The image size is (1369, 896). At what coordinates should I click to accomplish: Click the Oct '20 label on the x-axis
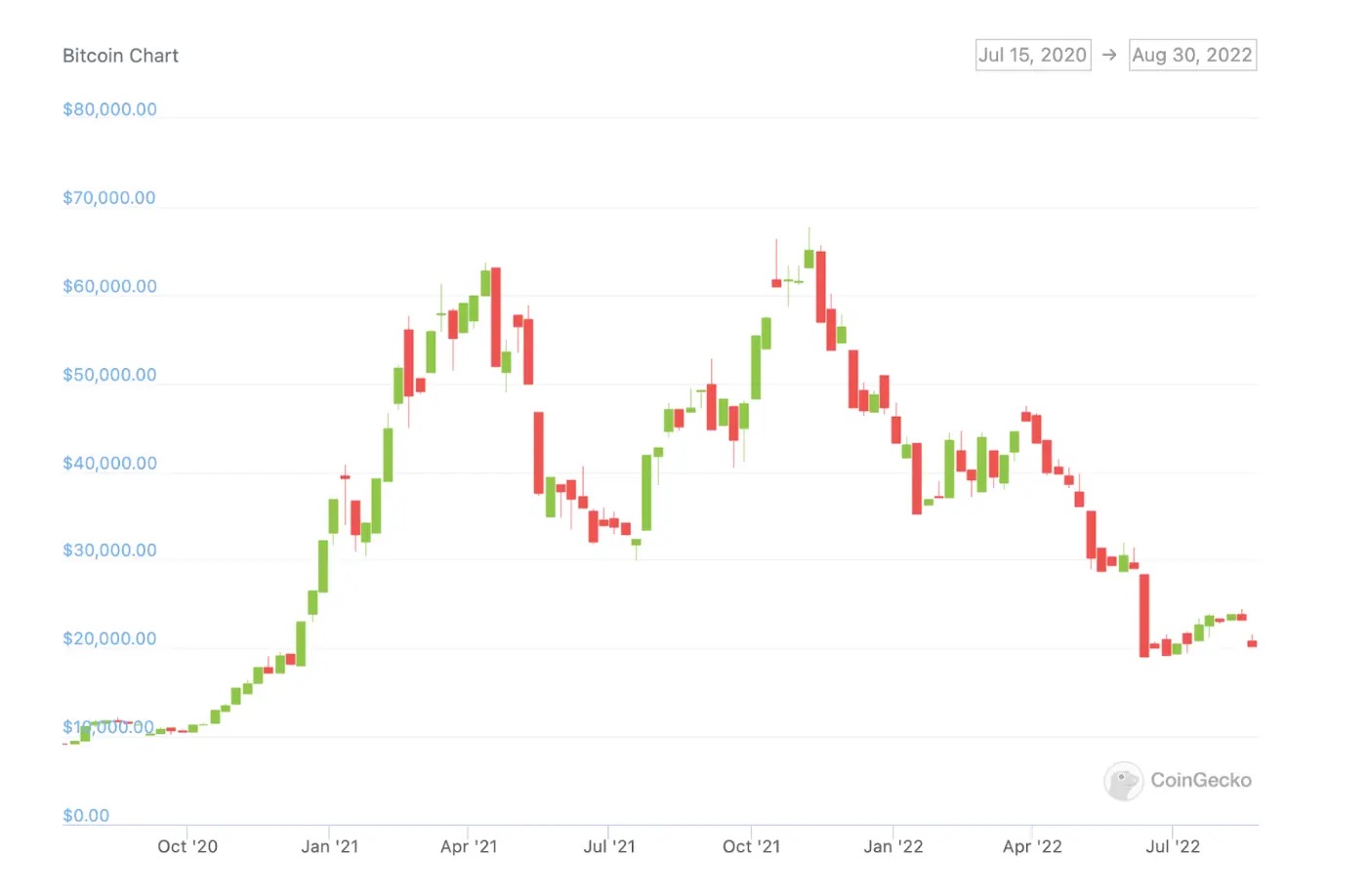click(x=187, y=846)
